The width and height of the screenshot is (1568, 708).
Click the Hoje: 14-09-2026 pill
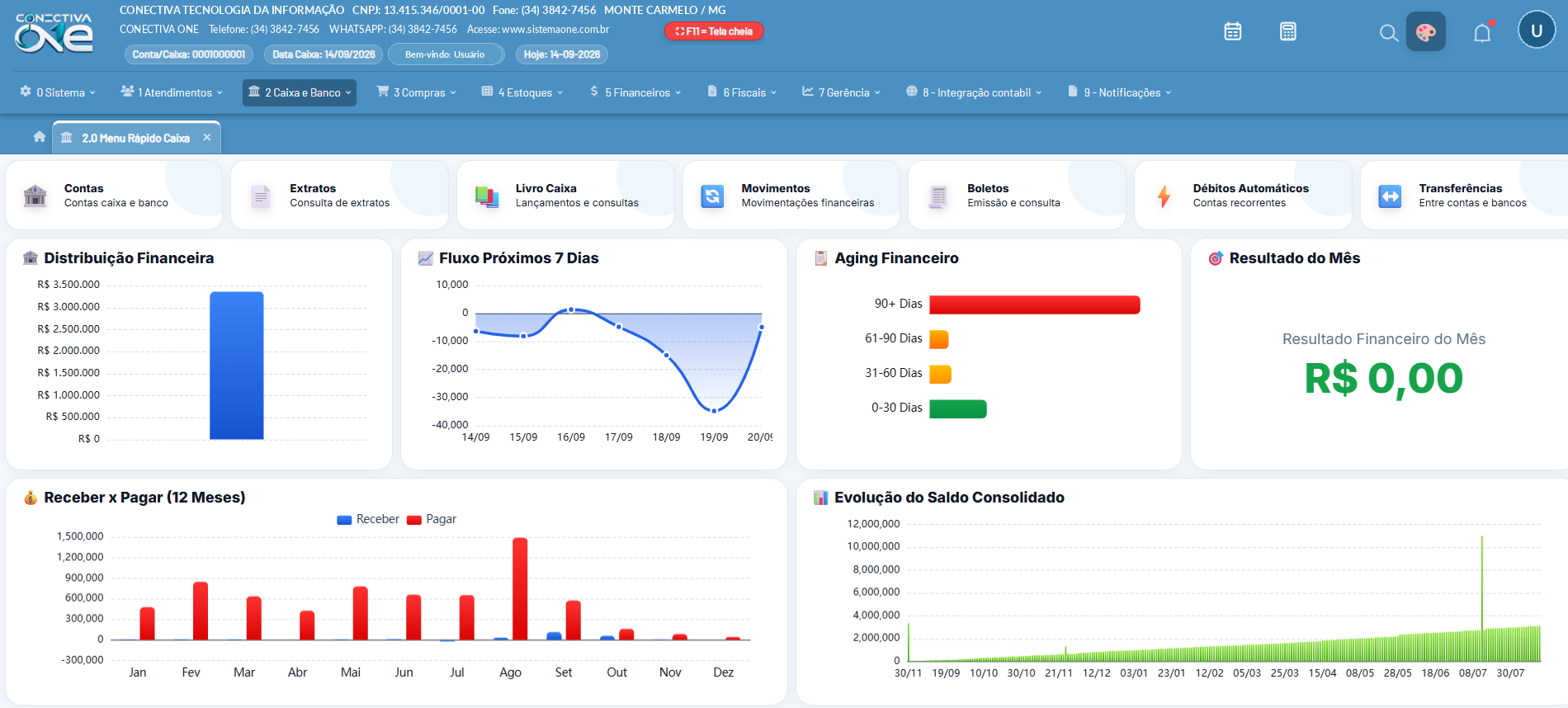(x=562, y=54)
